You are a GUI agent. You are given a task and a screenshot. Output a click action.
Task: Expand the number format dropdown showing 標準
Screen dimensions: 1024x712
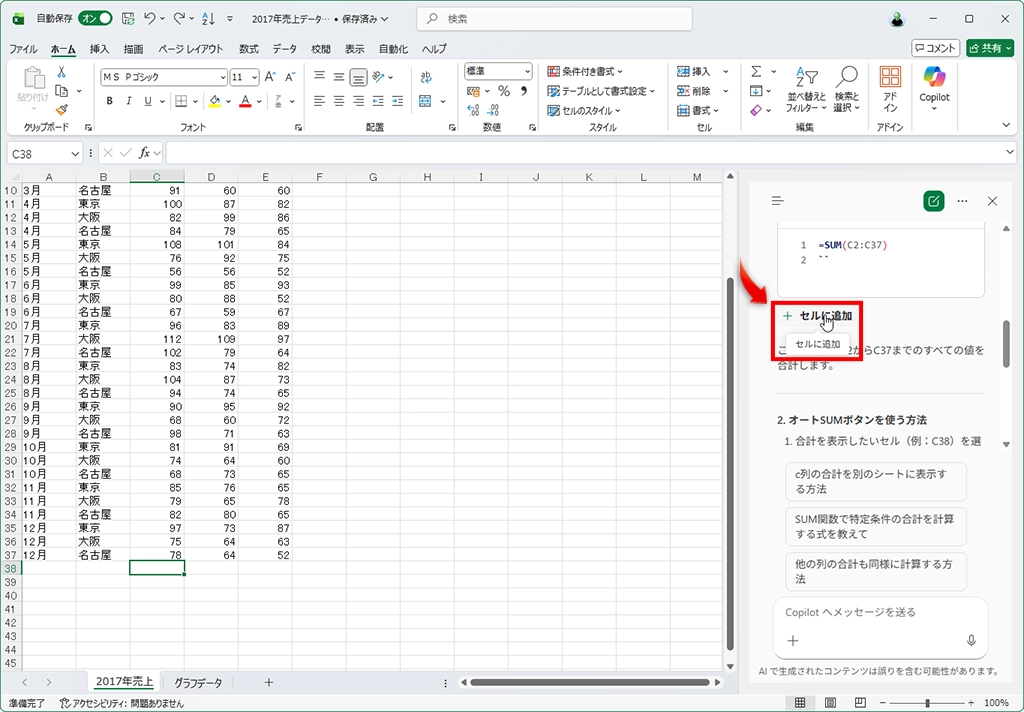pyautogui.click(x=526, y=71)
